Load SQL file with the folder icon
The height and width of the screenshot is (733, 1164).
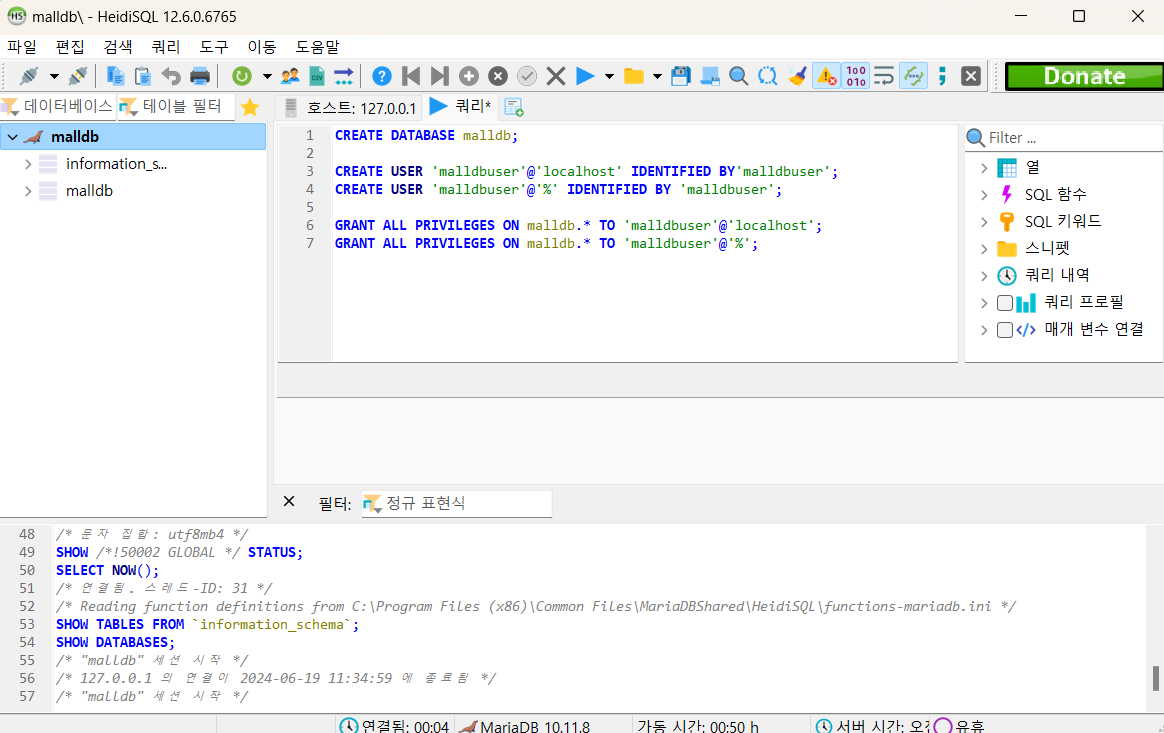coord(633,76)
